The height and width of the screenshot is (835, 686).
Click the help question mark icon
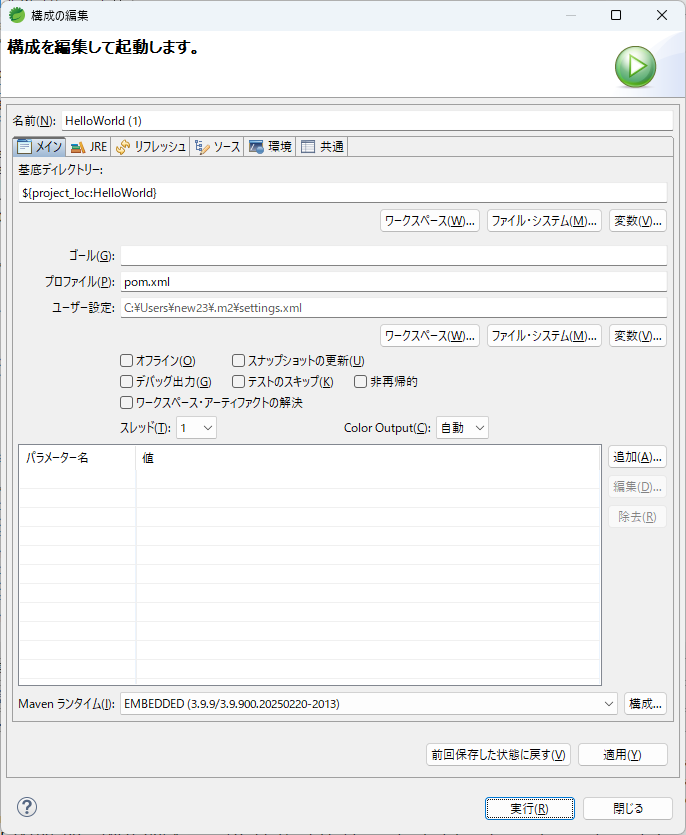(x=27, y=807)
